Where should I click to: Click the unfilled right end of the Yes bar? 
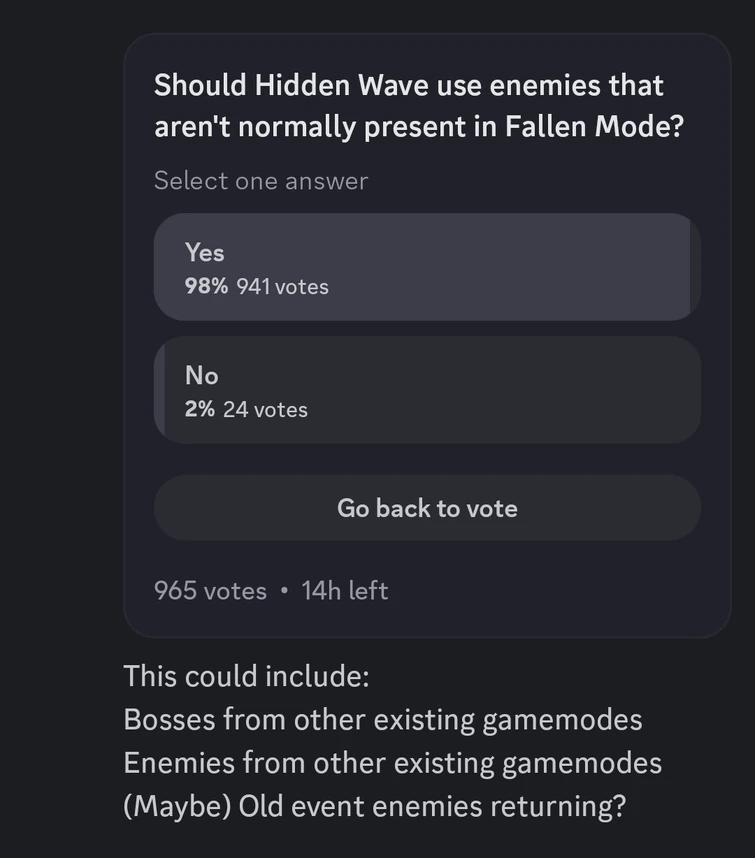(695, 267)
